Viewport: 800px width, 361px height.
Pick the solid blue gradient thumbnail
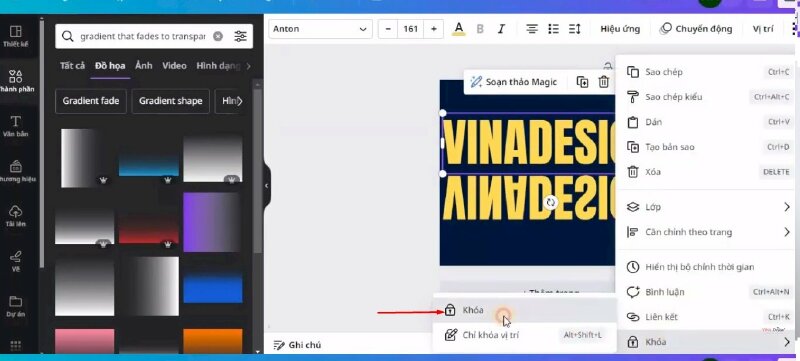(x=213, y=286)
